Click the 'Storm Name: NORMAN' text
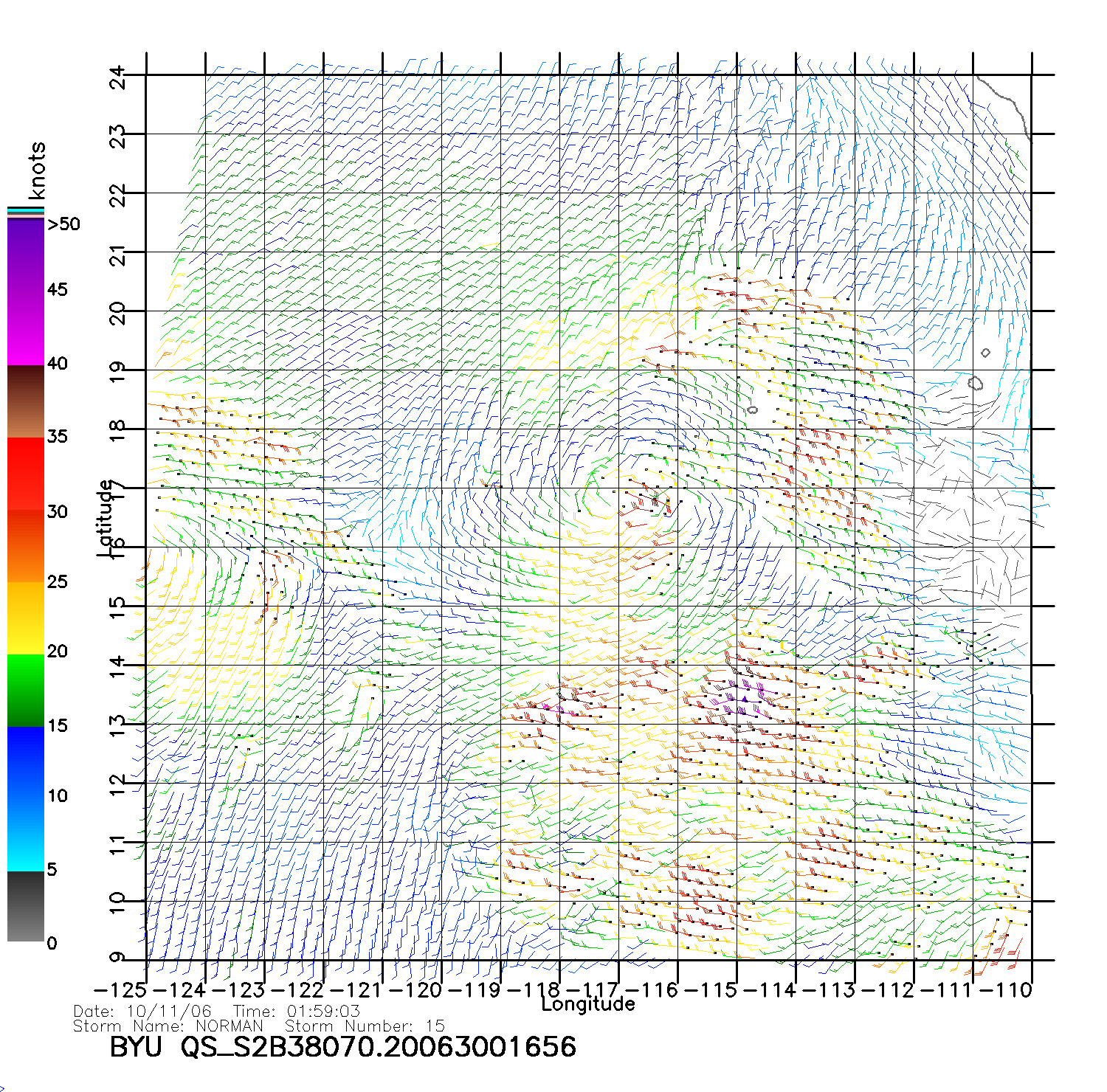This screenshot has height=1092, width=1107. [168, 1026]
